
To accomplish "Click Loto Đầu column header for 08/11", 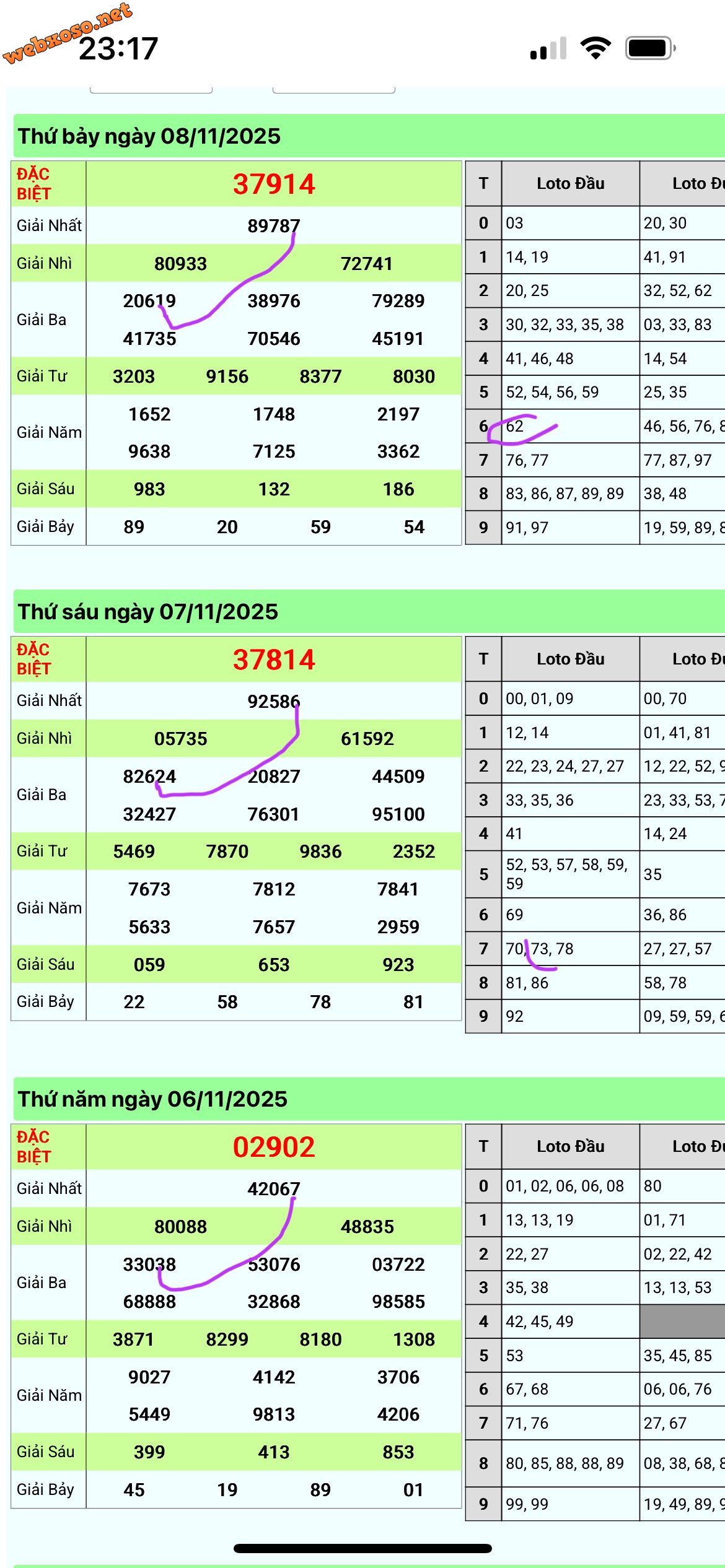I will [x=570, y=183].
